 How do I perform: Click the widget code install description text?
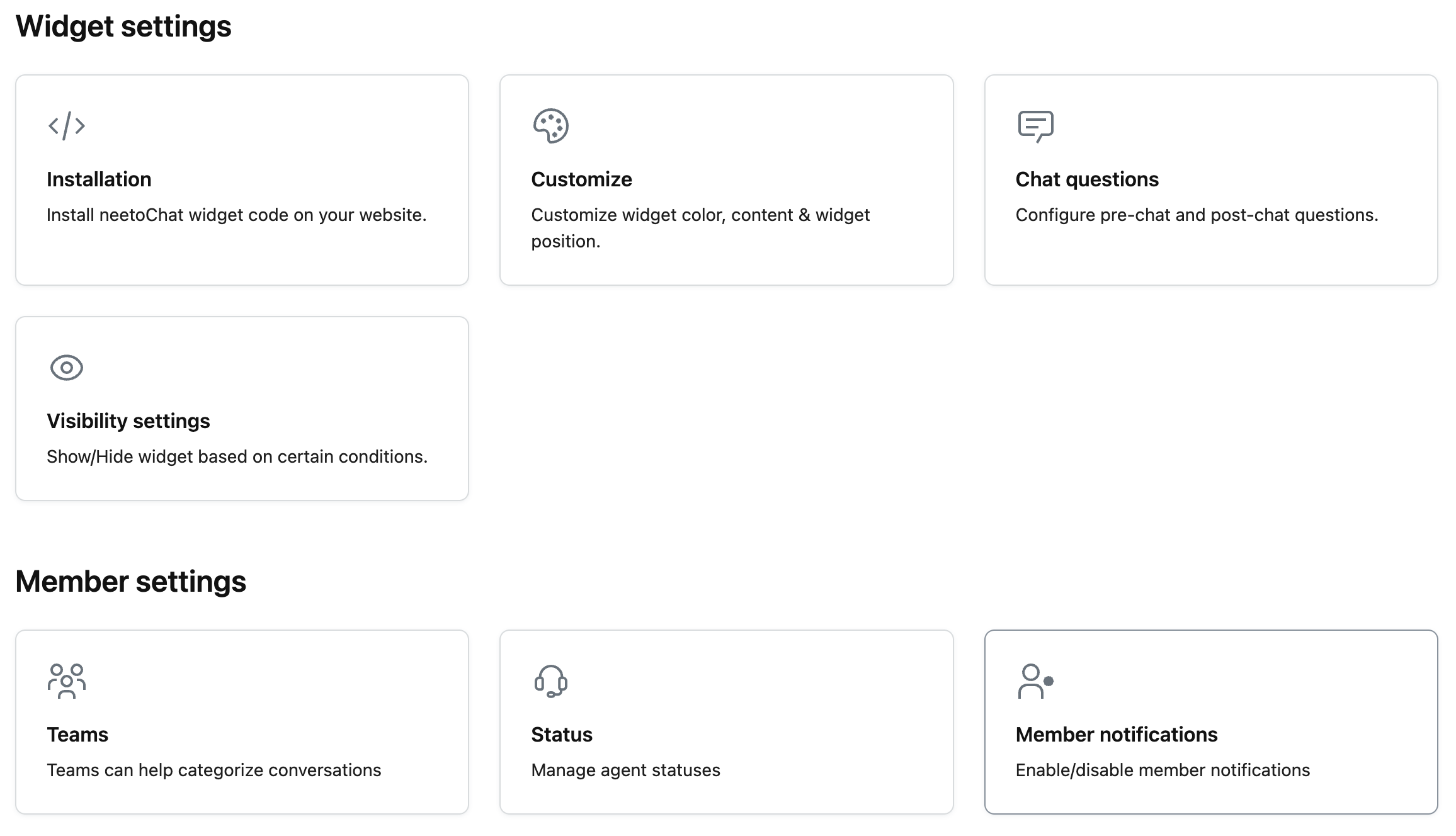237,215
